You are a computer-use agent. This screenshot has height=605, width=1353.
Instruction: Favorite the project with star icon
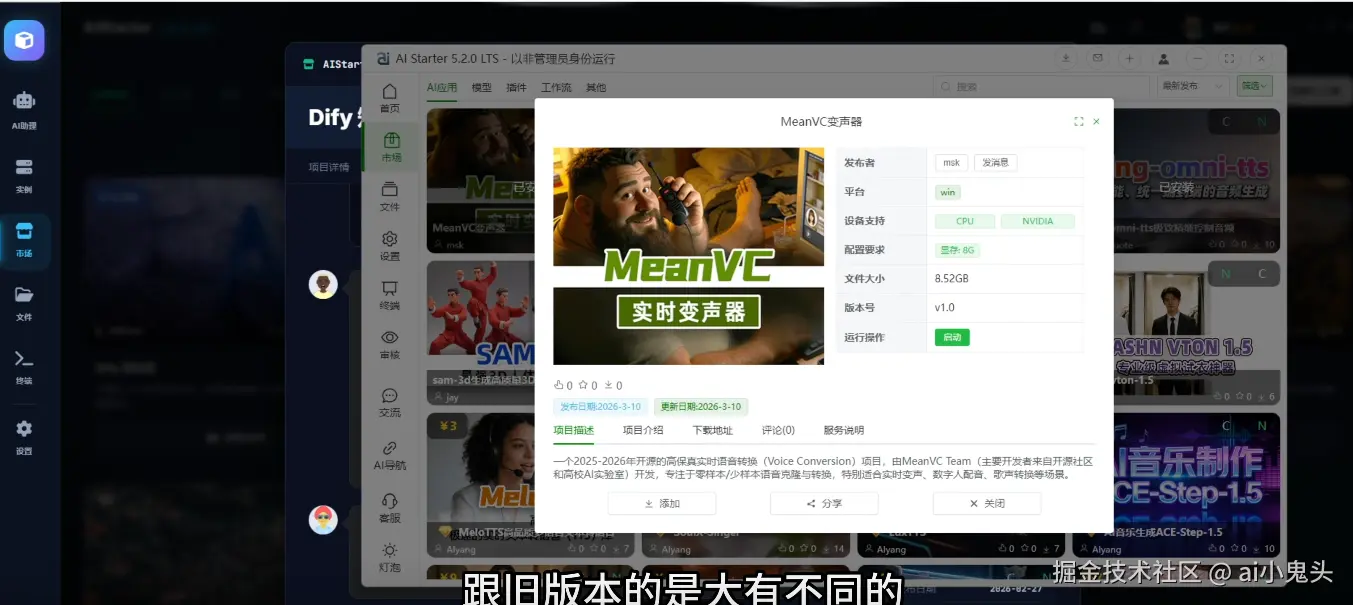coord(584,385)
